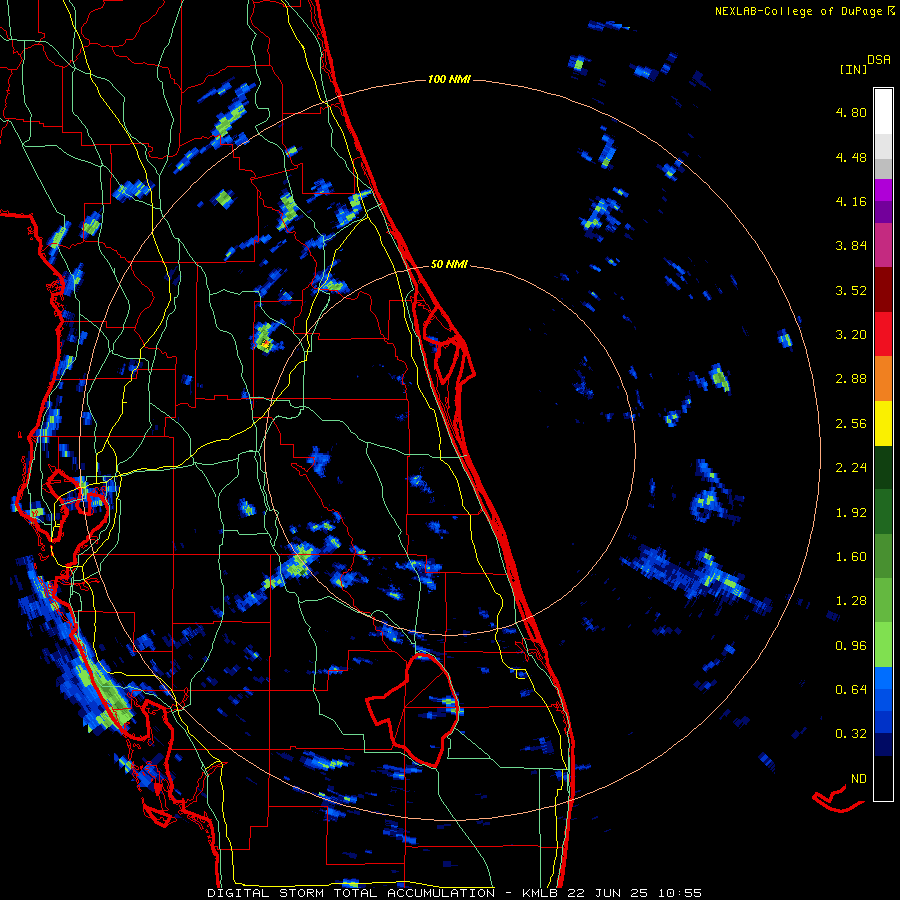
Task: Click the 0.32 legend value
Action: click(851, 734)
